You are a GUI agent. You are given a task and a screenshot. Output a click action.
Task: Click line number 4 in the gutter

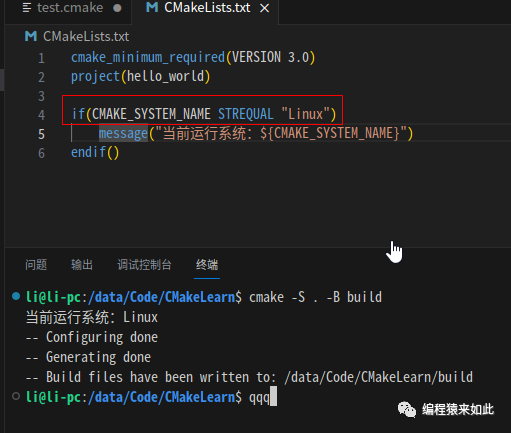point(41,115)
